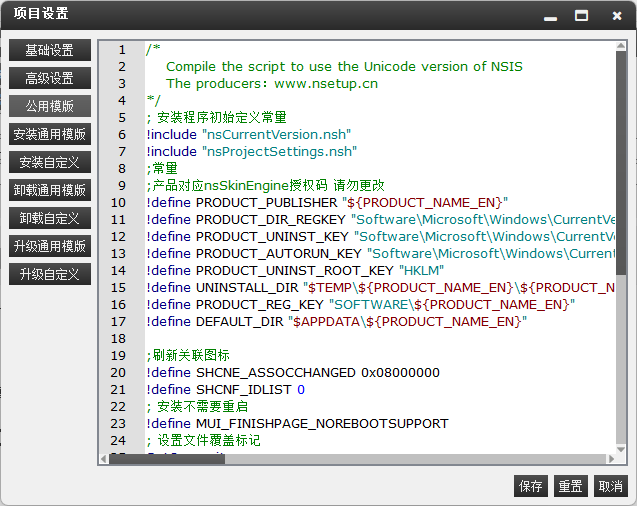Close the 项目设置 dialog with X icon
This screenshot has width=637, height=506.
click(612, 15)
